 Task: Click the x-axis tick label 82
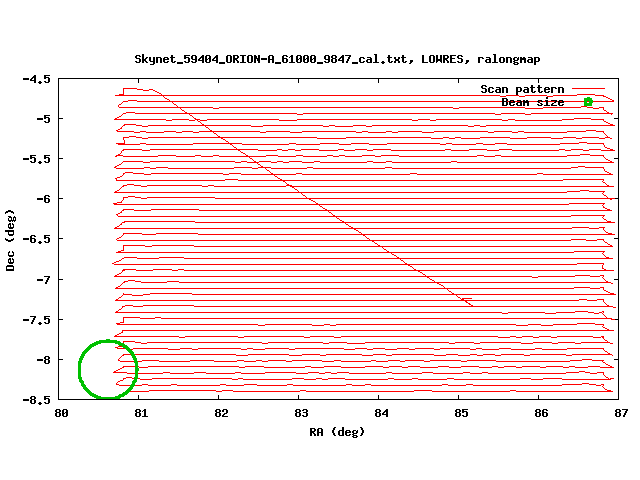[221, 413]
